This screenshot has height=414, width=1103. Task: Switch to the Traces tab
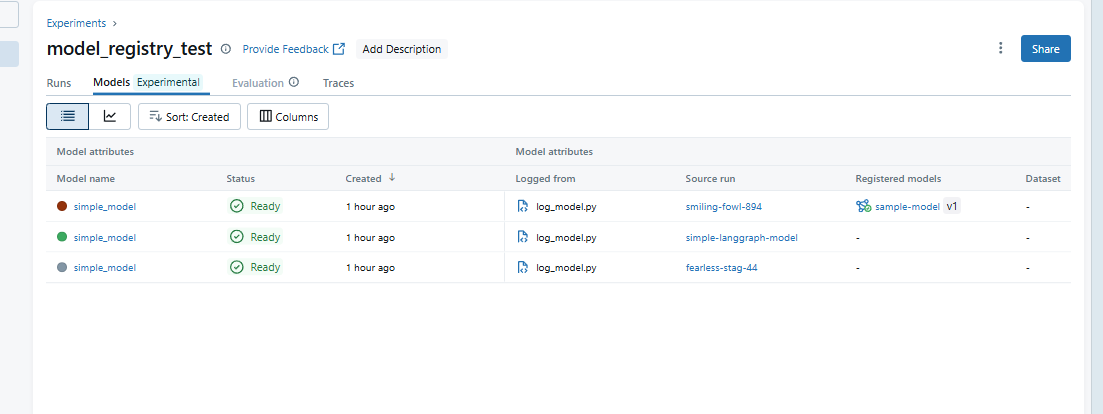(338, 83)
